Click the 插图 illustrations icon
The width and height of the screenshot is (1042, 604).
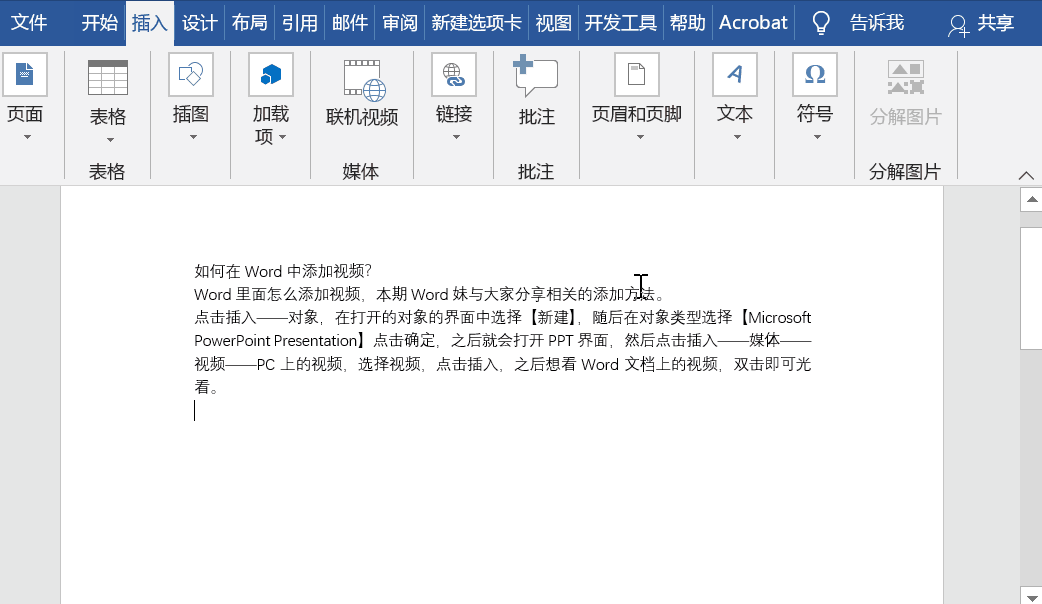click(x=191, y=74)
